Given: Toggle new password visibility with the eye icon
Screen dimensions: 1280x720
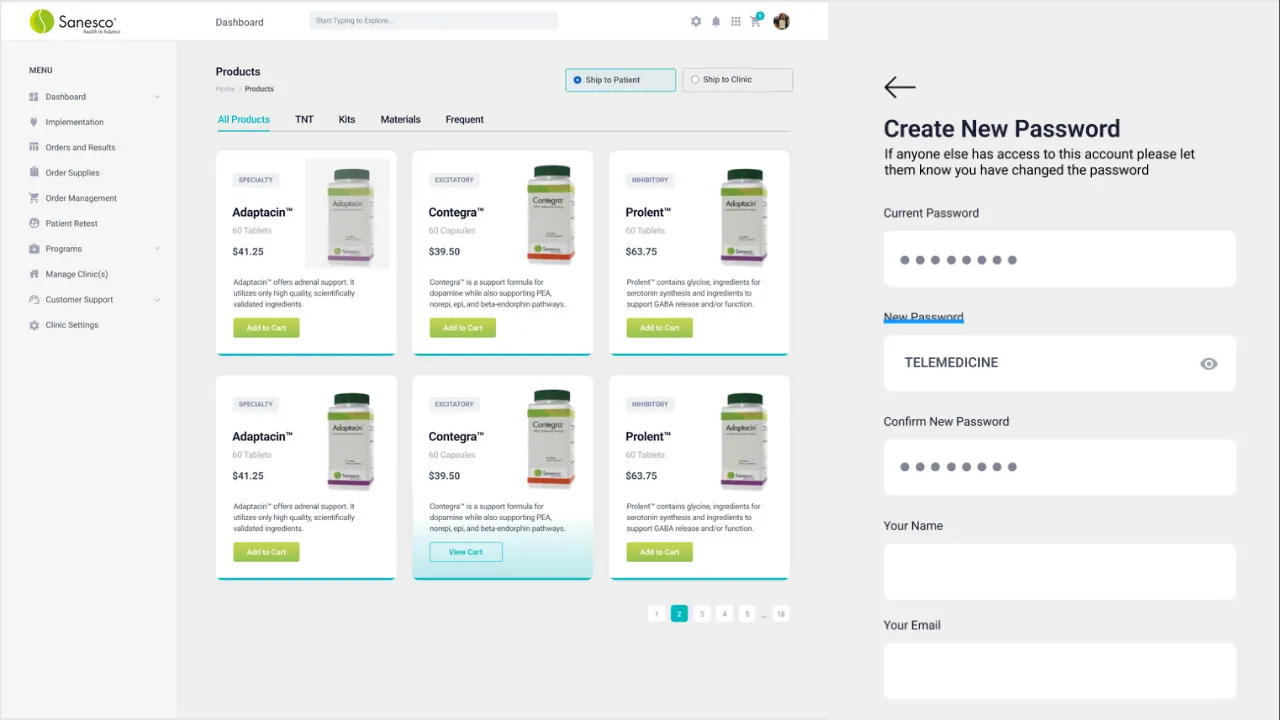Looking at the screenshot, I should (x=1209, y=364).
